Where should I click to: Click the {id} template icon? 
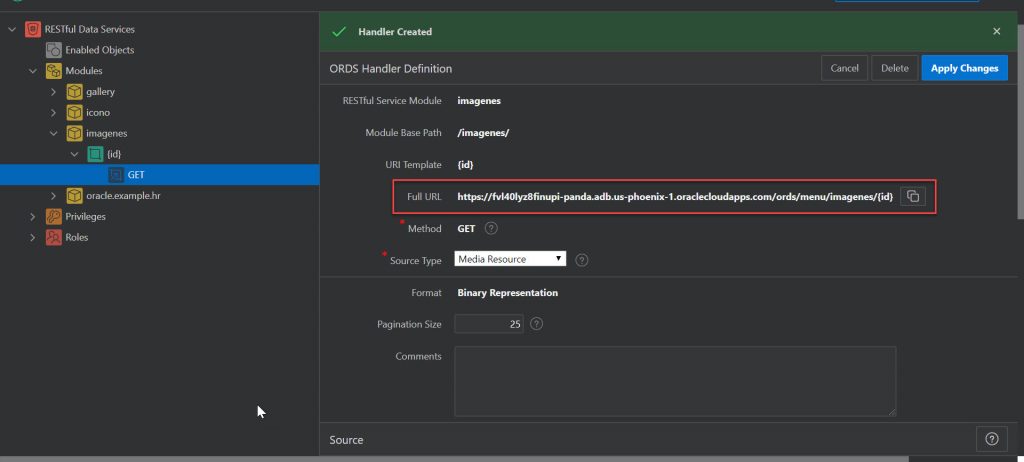[95, 154]
